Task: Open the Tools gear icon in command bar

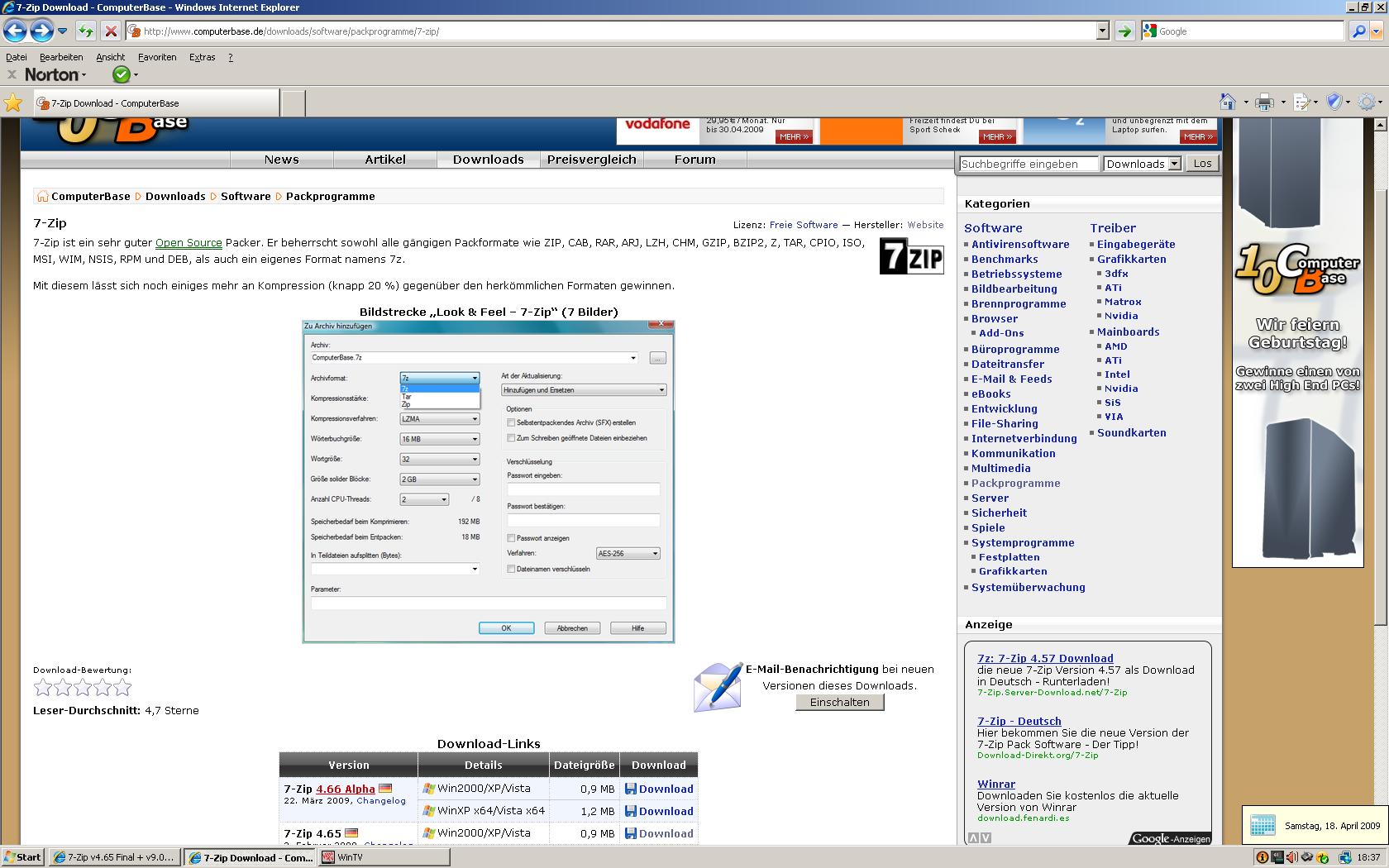Action: (x=1367, y=103)
